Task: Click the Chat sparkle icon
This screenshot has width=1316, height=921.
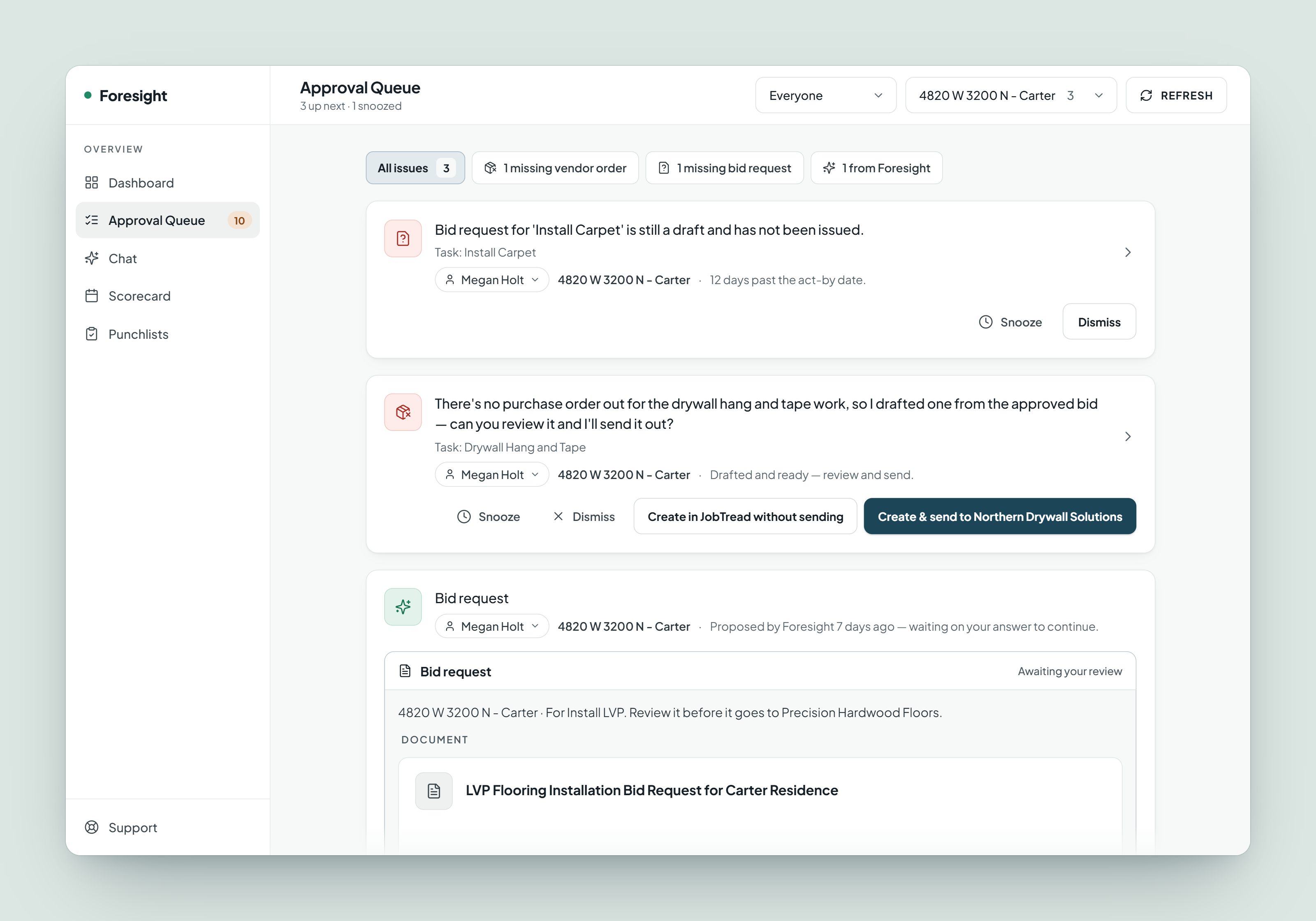Action: coord(92,259)
